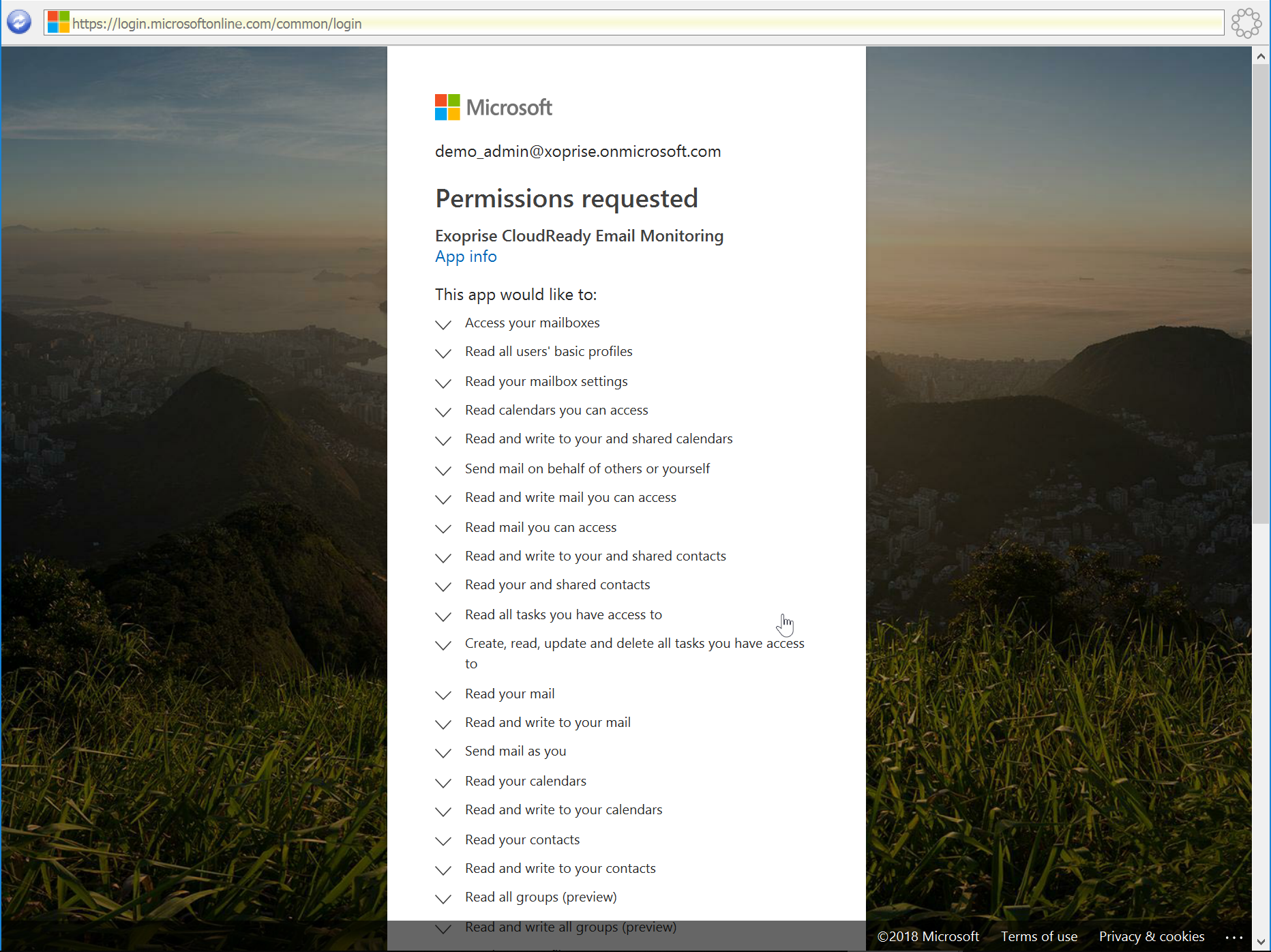Screen dimensions: 1271x952
Task: Expand "Read and write to your mail" chevron
Action: [443, 724]
